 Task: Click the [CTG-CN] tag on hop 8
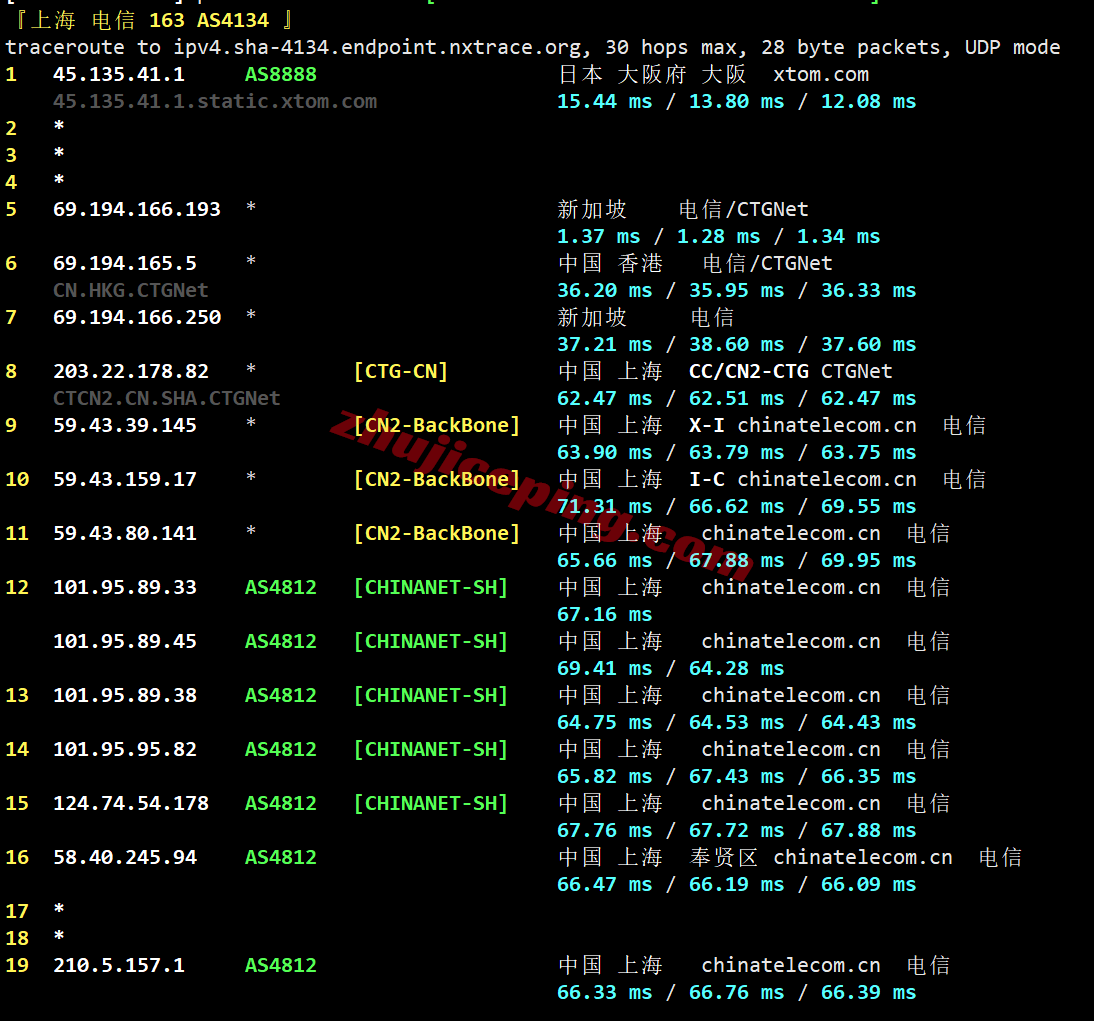pos(400,371)
